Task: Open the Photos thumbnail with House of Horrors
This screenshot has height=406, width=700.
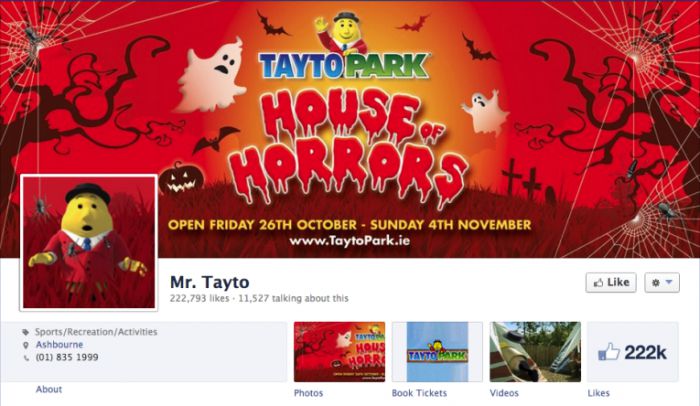Action: coord(339,352)
